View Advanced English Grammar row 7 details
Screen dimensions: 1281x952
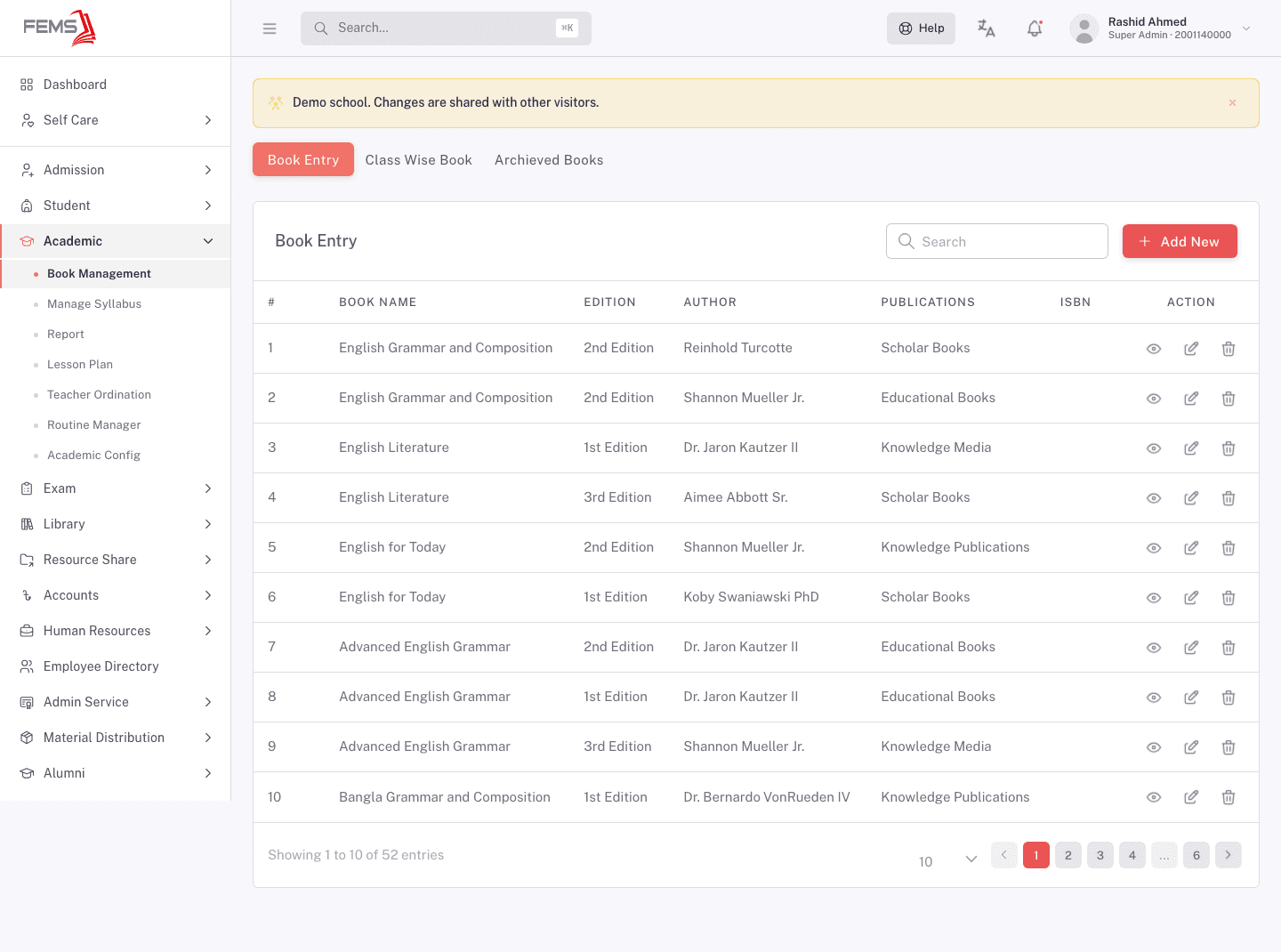pyautogui.click(x=1154, y=648)
